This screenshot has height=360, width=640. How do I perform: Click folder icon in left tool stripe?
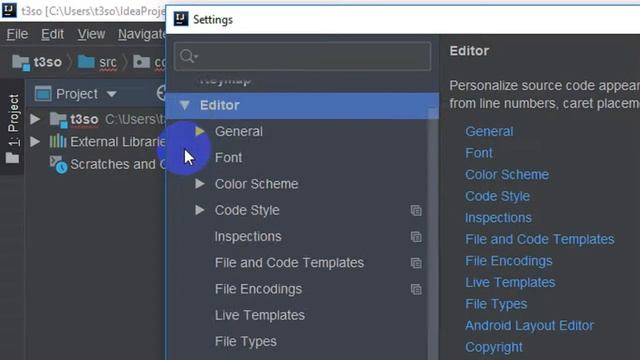[x=12, y=158]
